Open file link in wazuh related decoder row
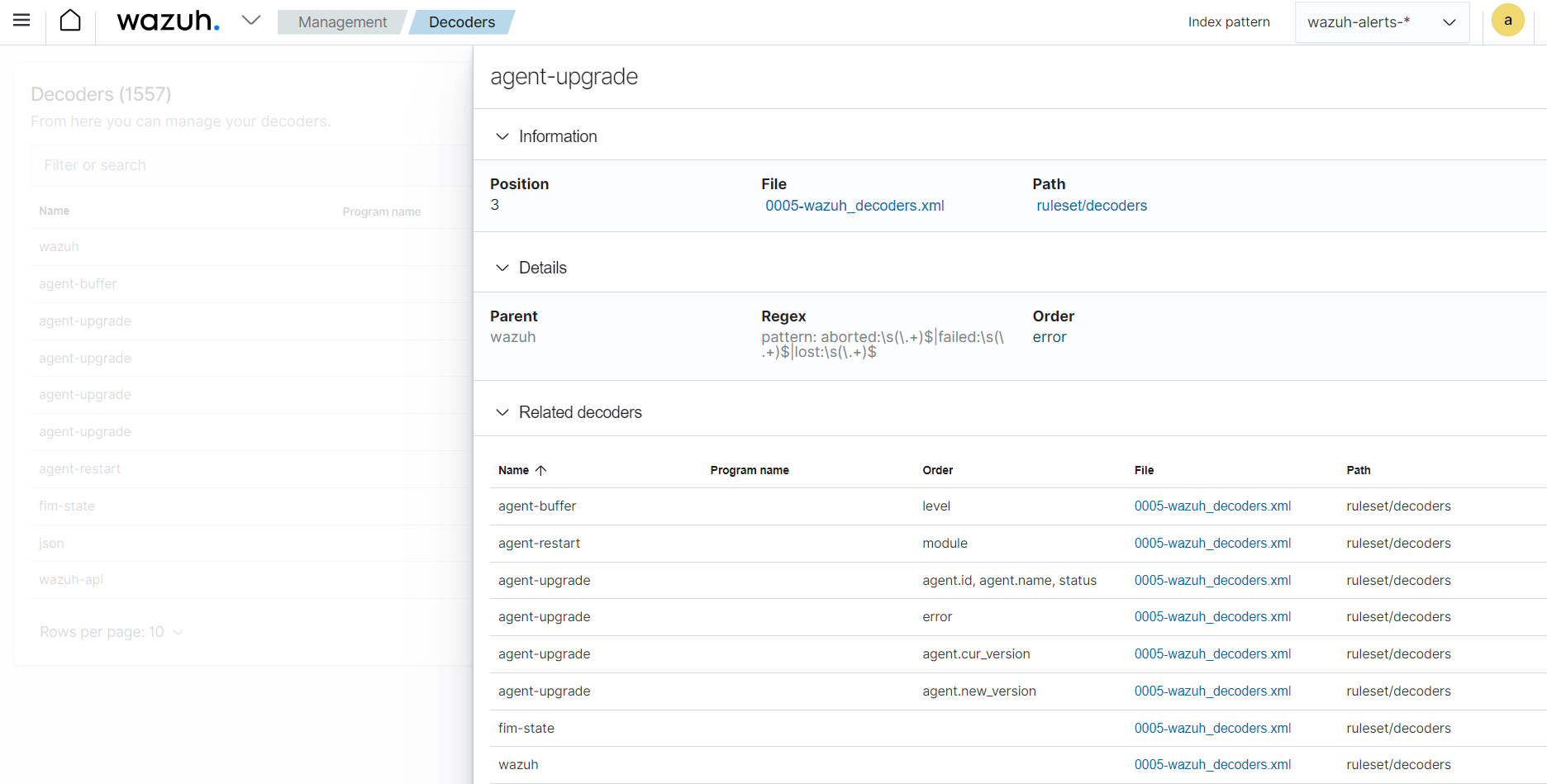 coord(1212,765)
